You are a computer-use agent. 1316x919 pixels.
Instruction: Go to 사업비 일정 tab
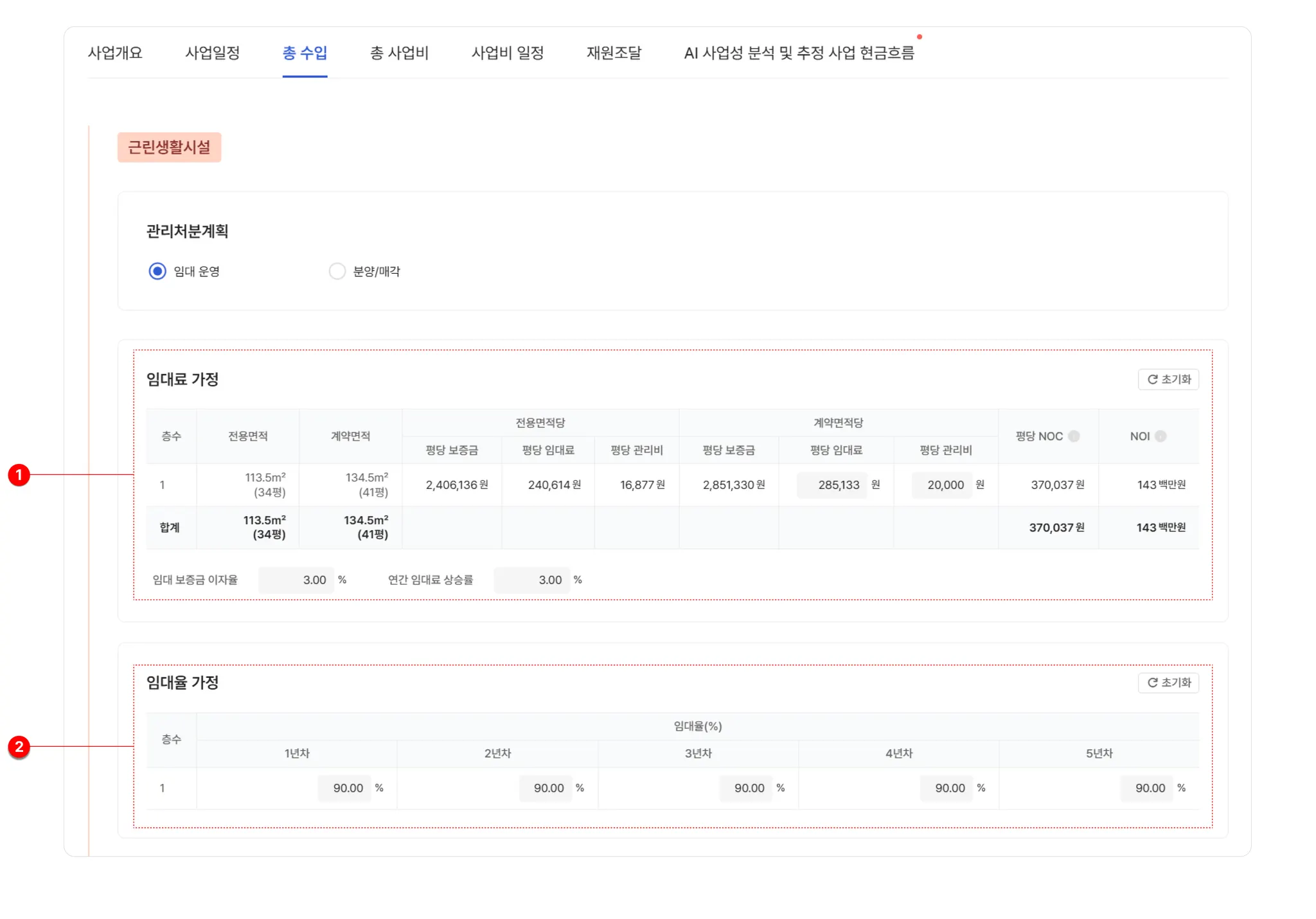(x=508, y=53)
